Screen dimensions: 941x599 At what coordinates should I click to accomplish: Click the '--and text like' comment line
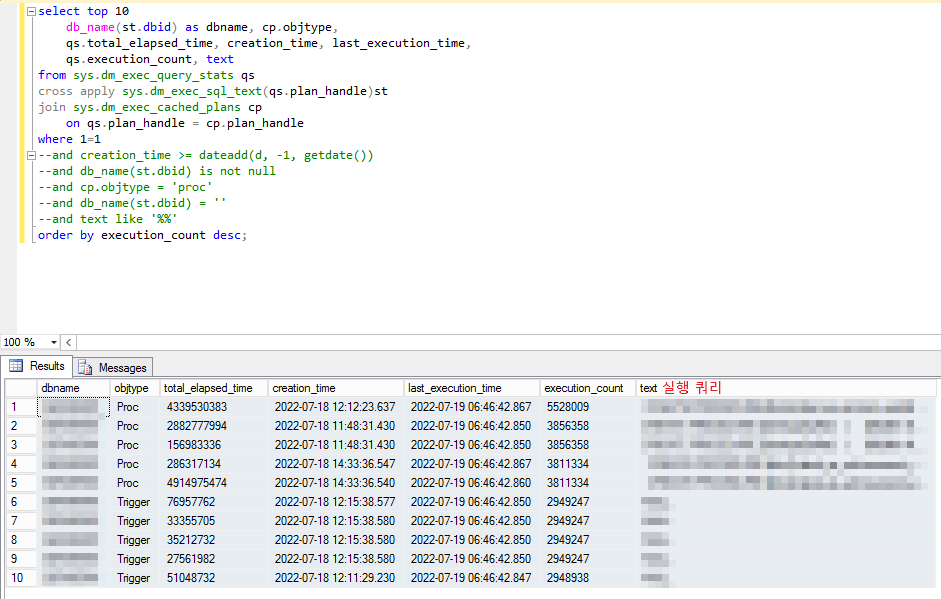pyautogui.click(x=107, y=219)
